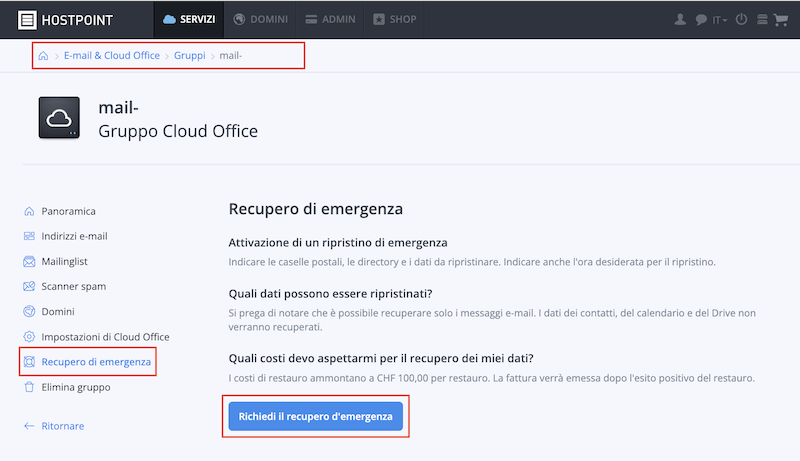The width and height of the screenshot is (800, 461).
Task: Click the 'Gruppo Cloud Office' heading text
Action: (178, 131)
